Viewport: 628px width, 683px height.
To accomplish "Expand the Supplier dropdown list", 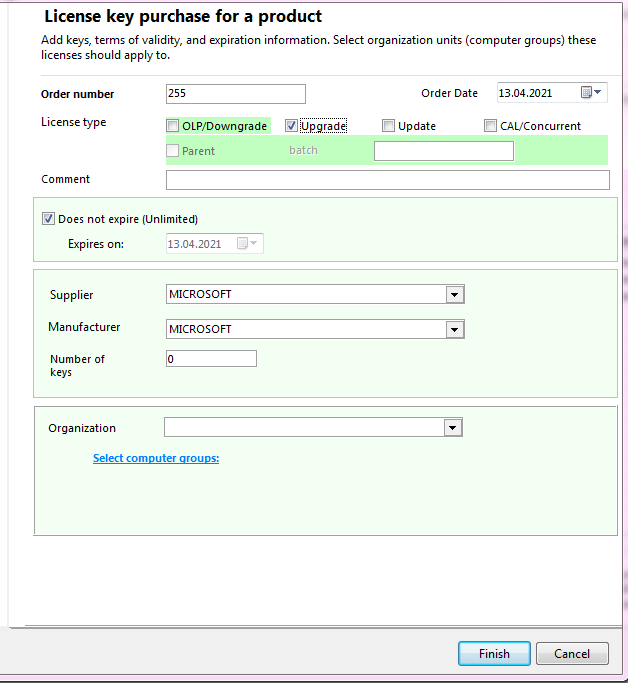I will (454, 294).
